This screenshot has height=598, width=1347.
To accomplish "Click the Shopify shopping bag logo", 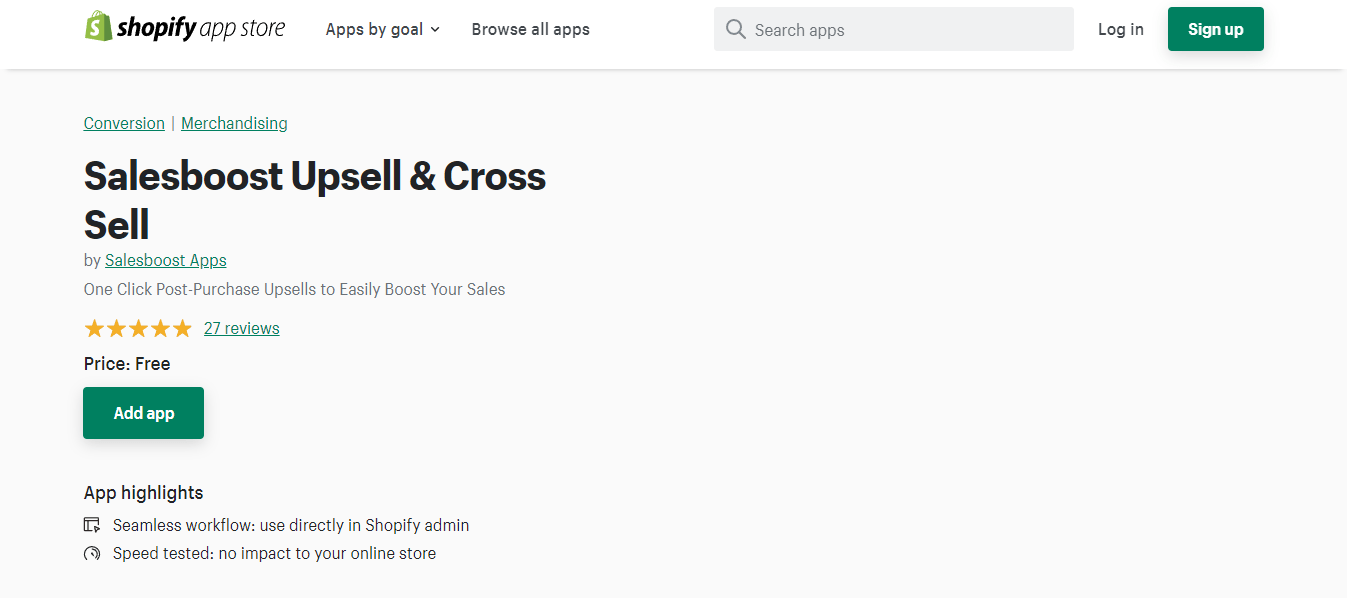I will pos(98,27).
